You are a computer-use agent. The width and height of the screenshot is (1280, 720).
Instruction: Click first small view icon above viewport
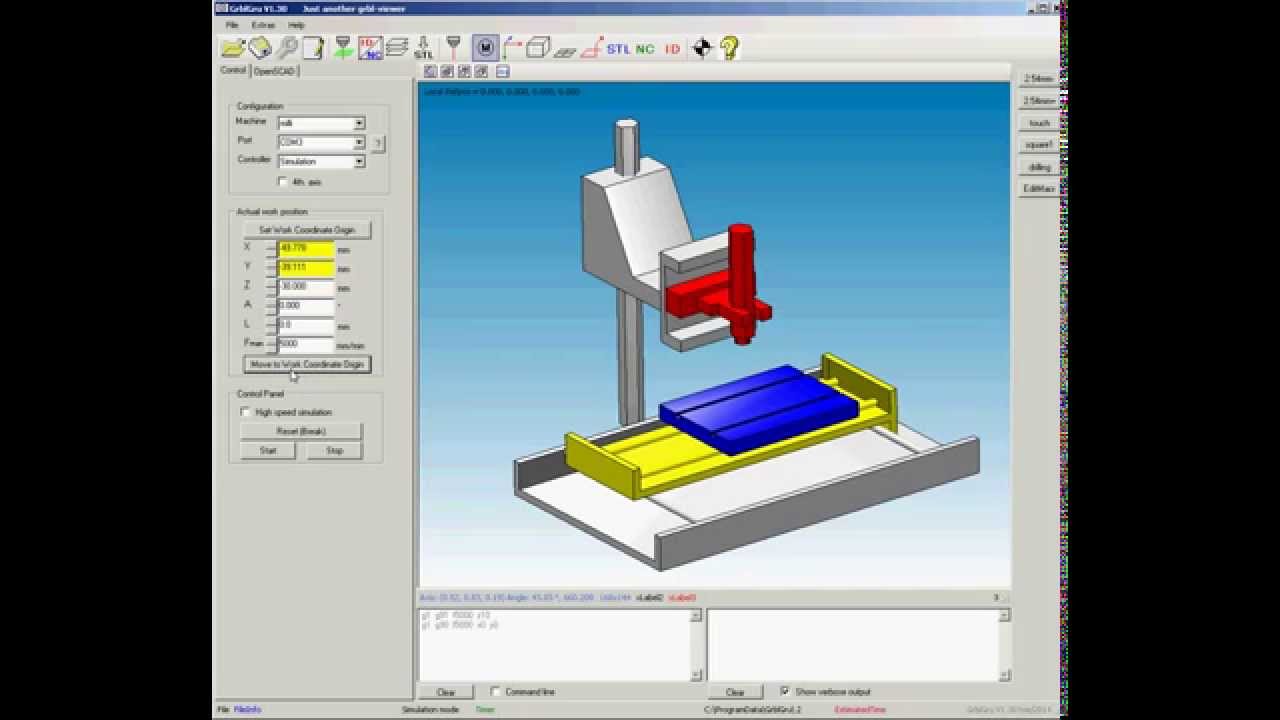coord(430,71)
